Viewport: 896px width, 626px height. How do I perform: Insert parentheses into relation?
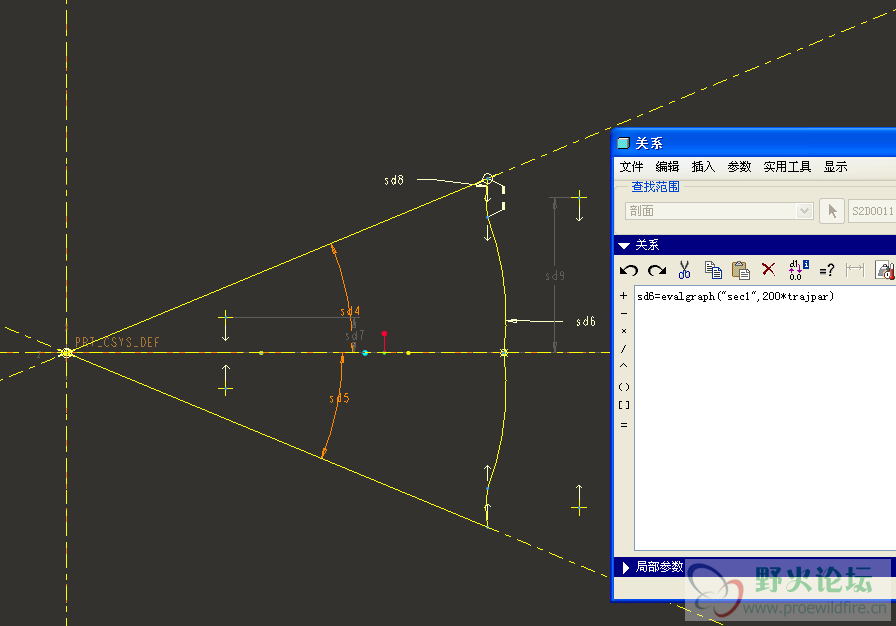pyautogui.click(x=624, y=387)
